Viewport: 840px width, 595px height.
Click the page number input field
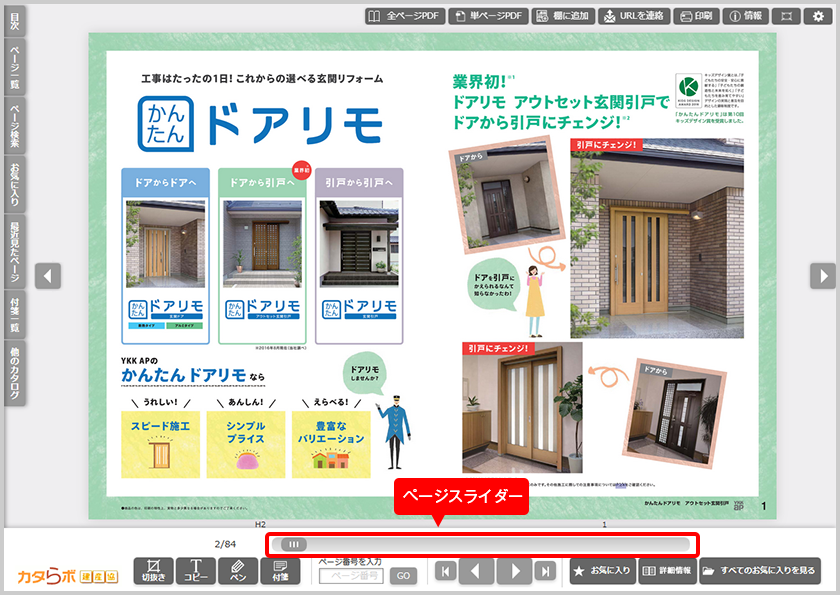pyautogui.click(x=351, y=576)
